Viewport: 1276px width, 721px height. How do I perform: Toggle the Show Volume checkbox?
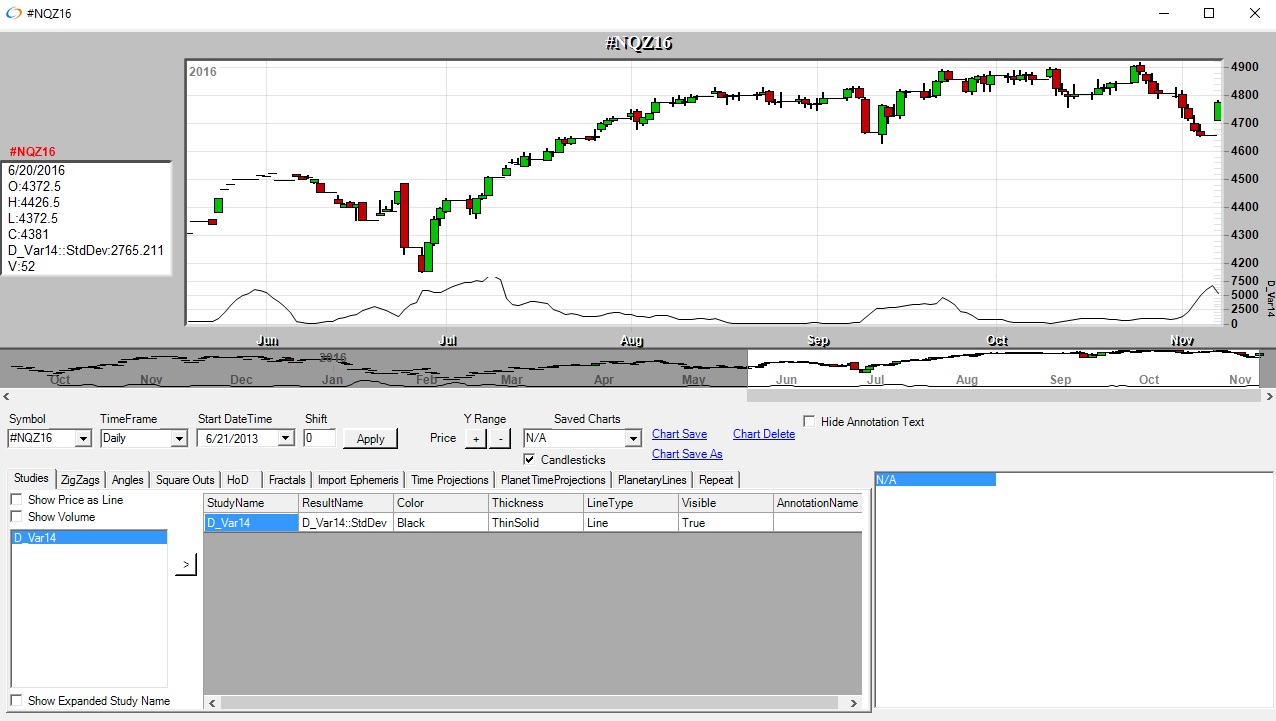click(x=17, y=517)
